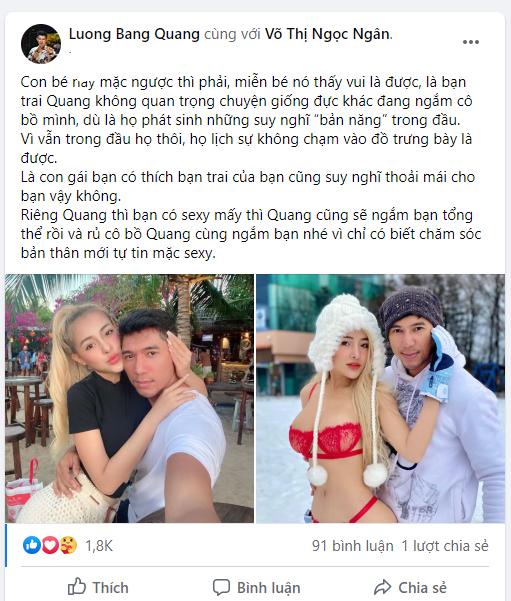Click the red heart reaction icon
The width and height of the screenshot is (511, 601).
tap(50, 545)
